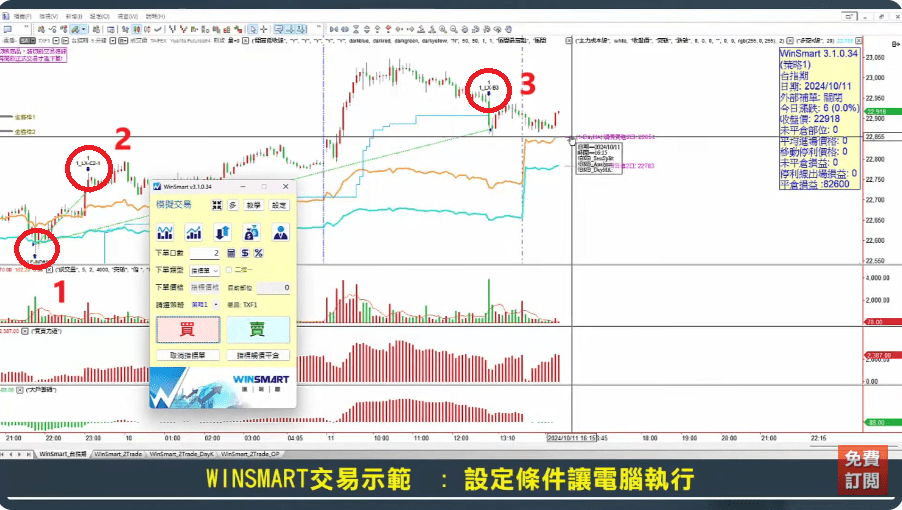This screenshot has height=510, width=902.
Task: Click the 指標觸價平倉 button
Action: tap(258, 355)
